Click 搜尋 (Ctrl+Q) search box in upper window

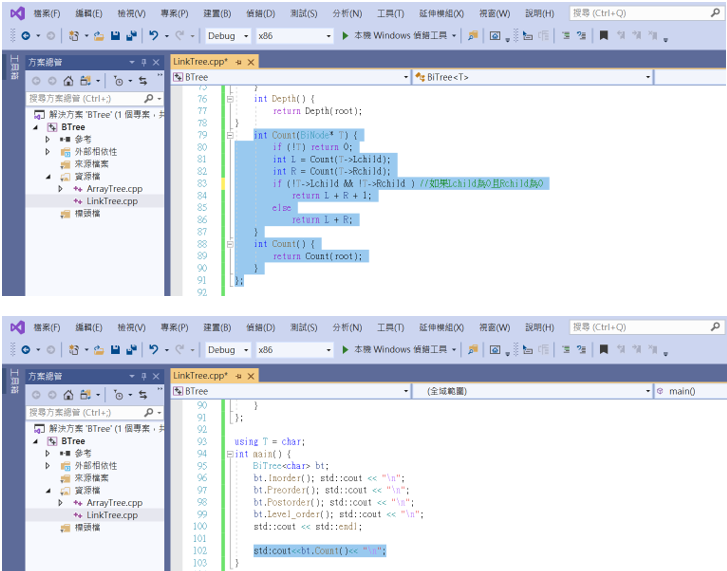click(646, 13)
